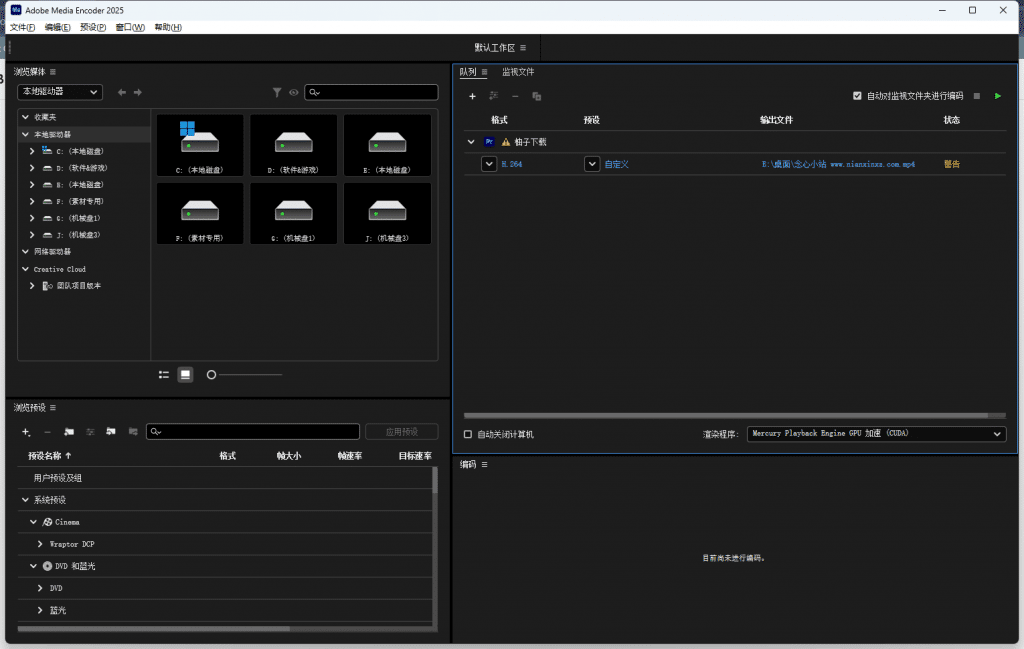This screenshot has width=1024, height=649.
Task: Click the disc icon beside DVD 和蓝光
Action: (48, 566)
